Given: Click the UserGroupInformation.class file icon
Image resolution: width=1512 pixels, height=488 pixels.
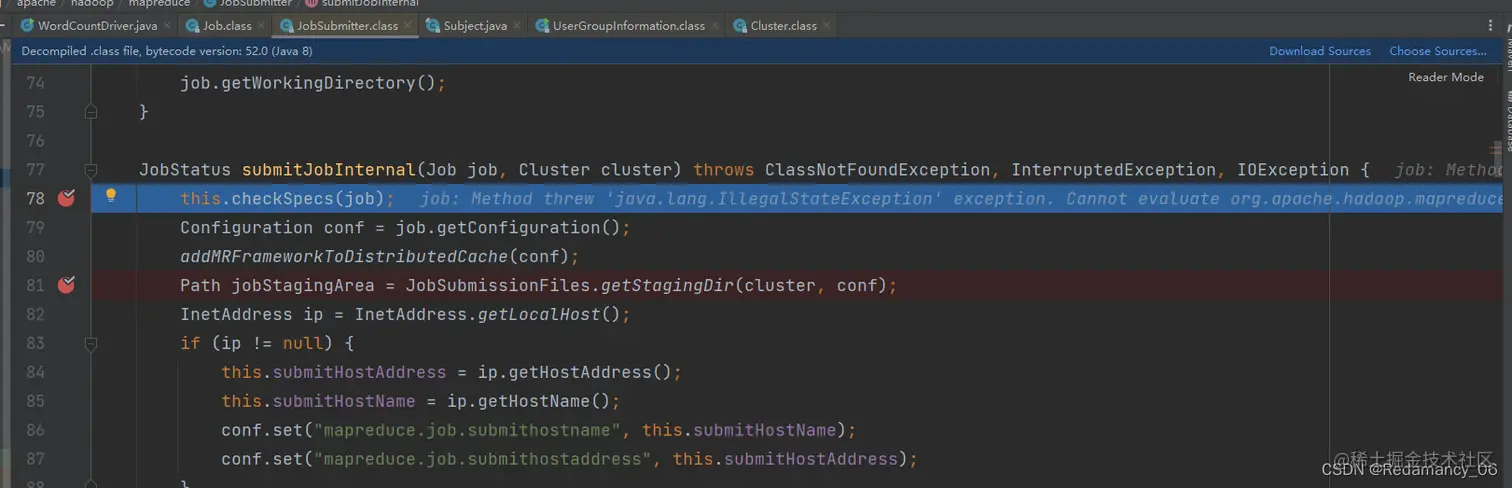Looking at the screenshot, I should (x=542, y=26).
